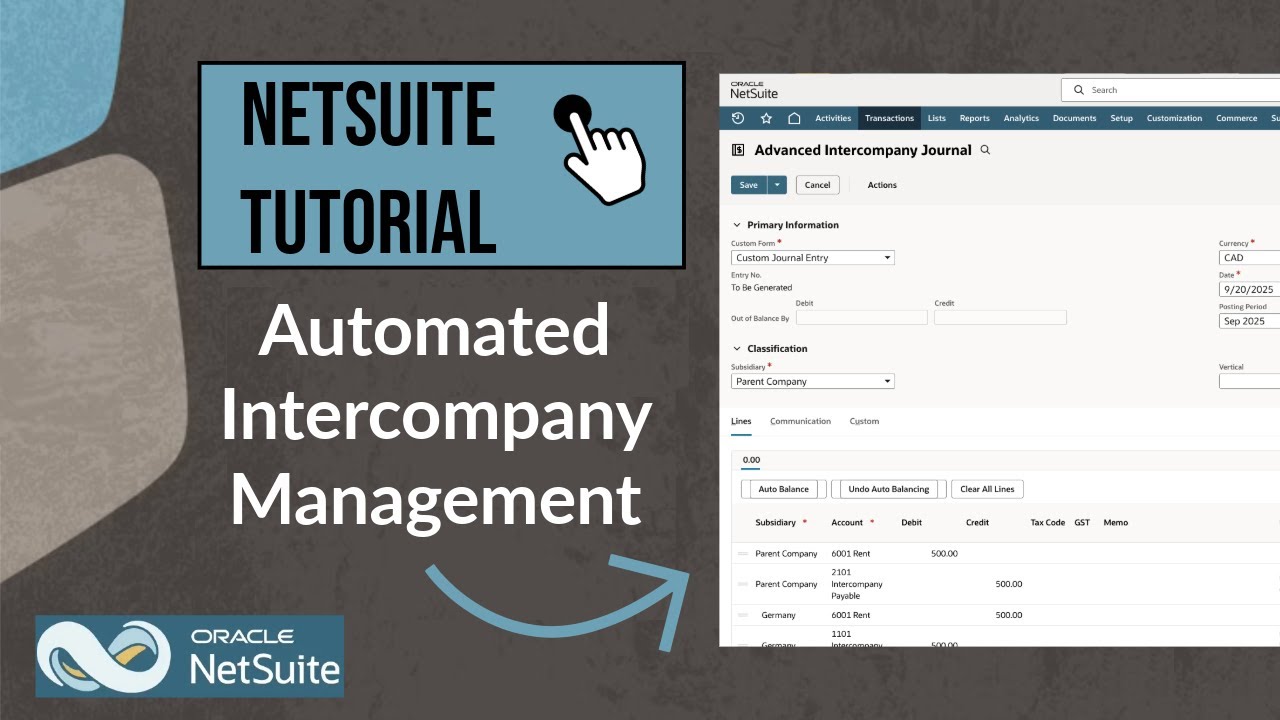Screen dimensions: 1280x720
Task: Click the 500.00 credit on Intercompany Payable line
Action: tap(1009, 584)
